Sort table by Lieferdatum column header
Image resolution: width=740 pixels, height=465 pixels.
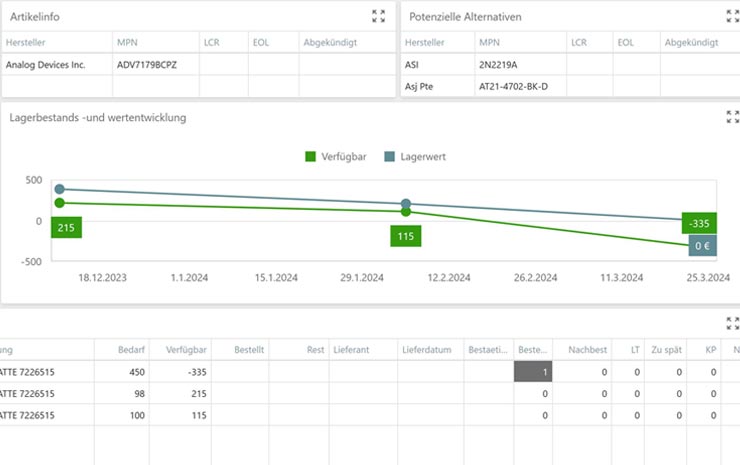coord(429,349)
